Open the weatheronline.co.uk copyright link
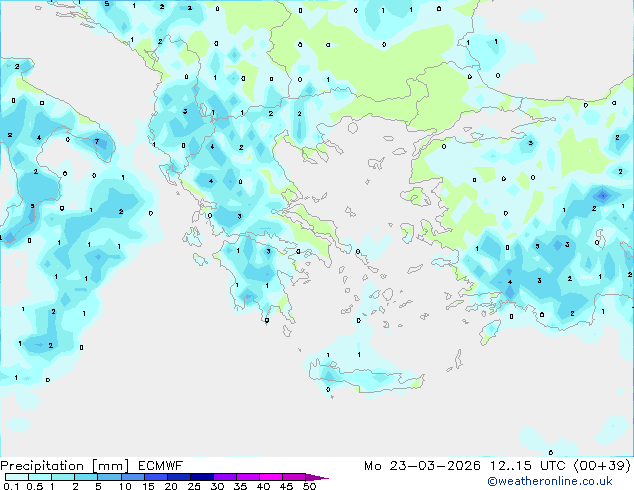 pos(550,481)
